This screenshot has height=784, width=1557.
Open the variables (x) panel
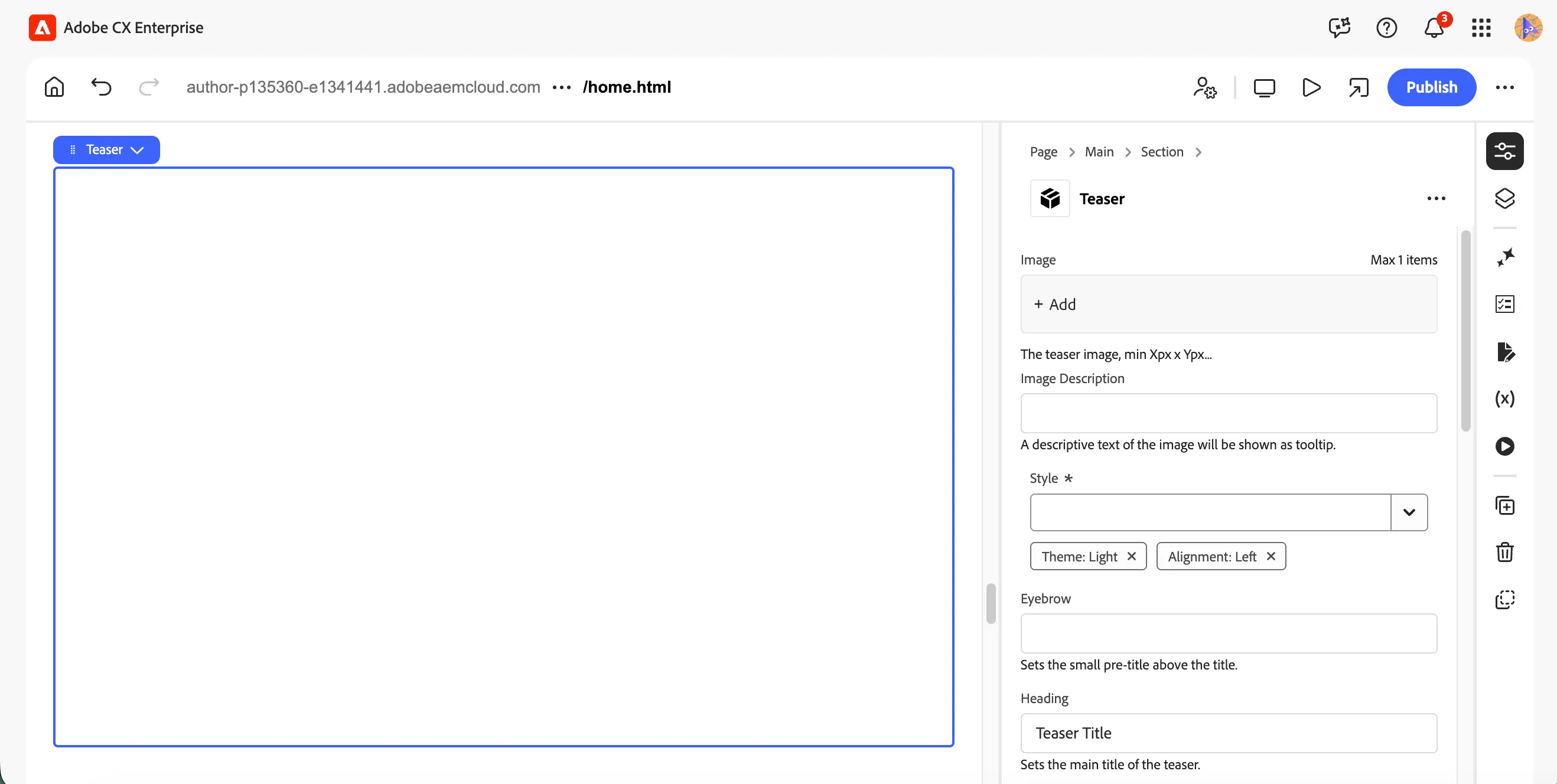(1504, 398)
